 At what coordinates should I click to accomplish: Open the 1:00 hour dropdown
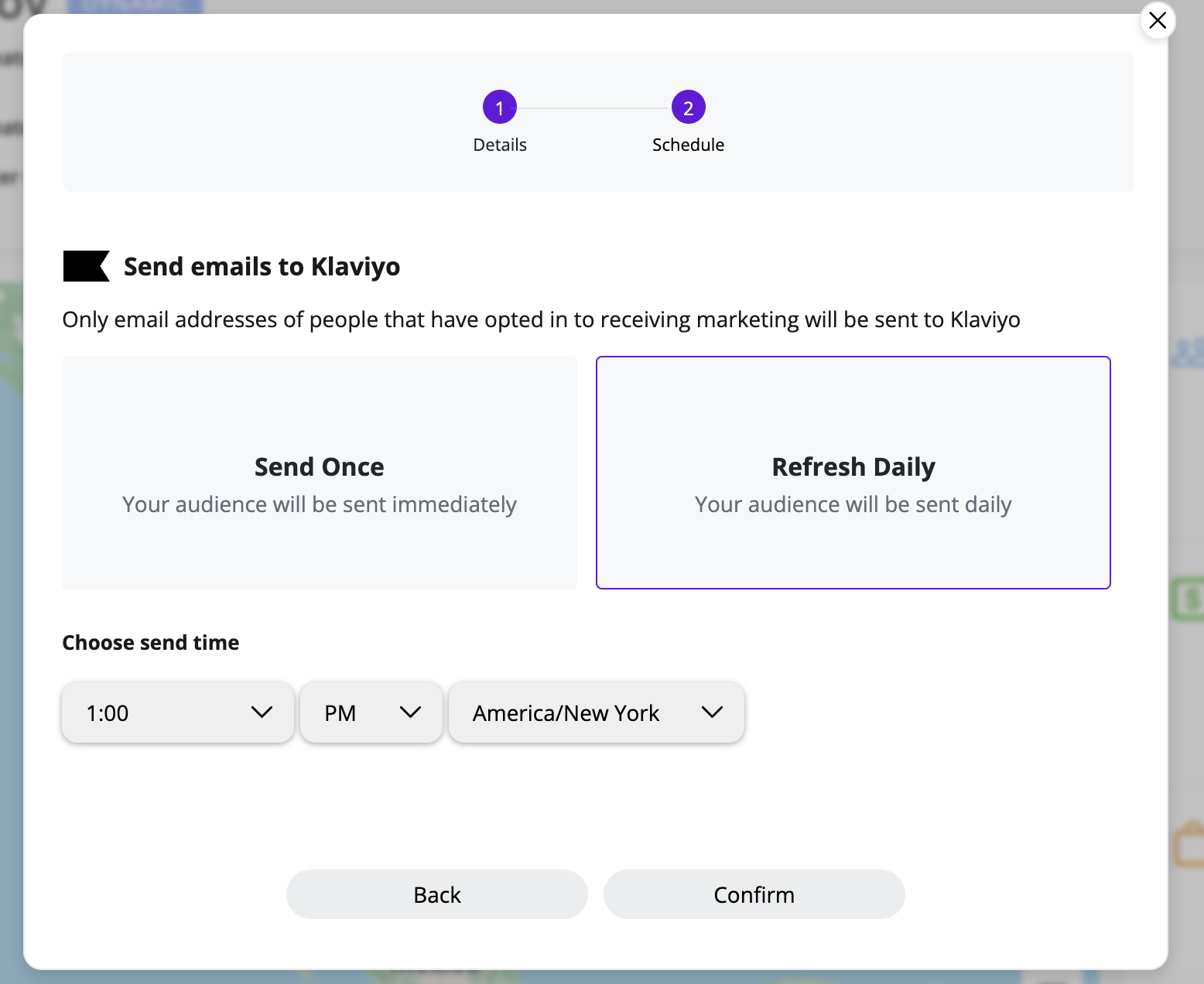[178, 712]
